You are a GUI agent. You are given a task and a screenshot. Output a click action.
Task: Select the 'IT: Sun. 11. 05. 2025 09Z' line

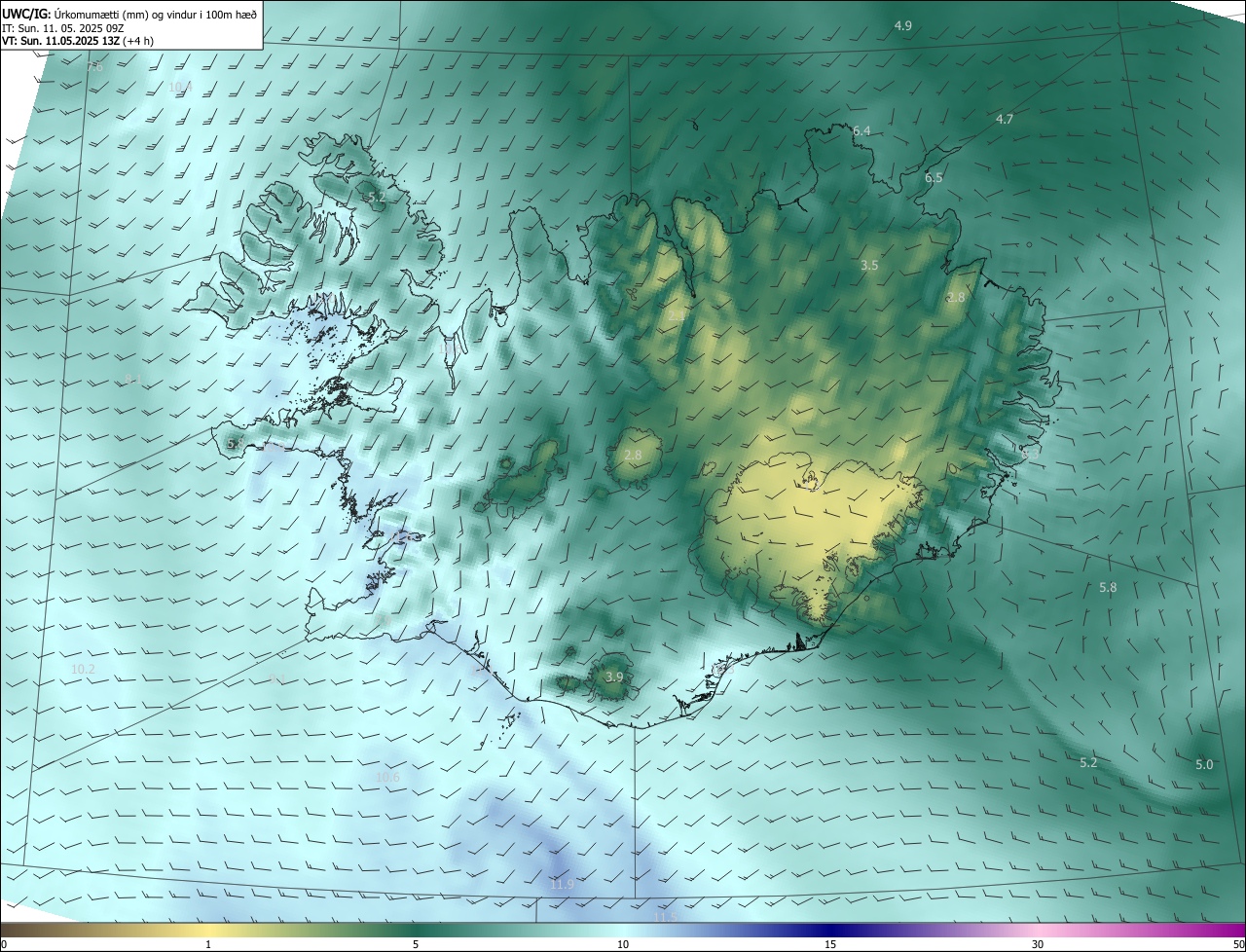63,28
